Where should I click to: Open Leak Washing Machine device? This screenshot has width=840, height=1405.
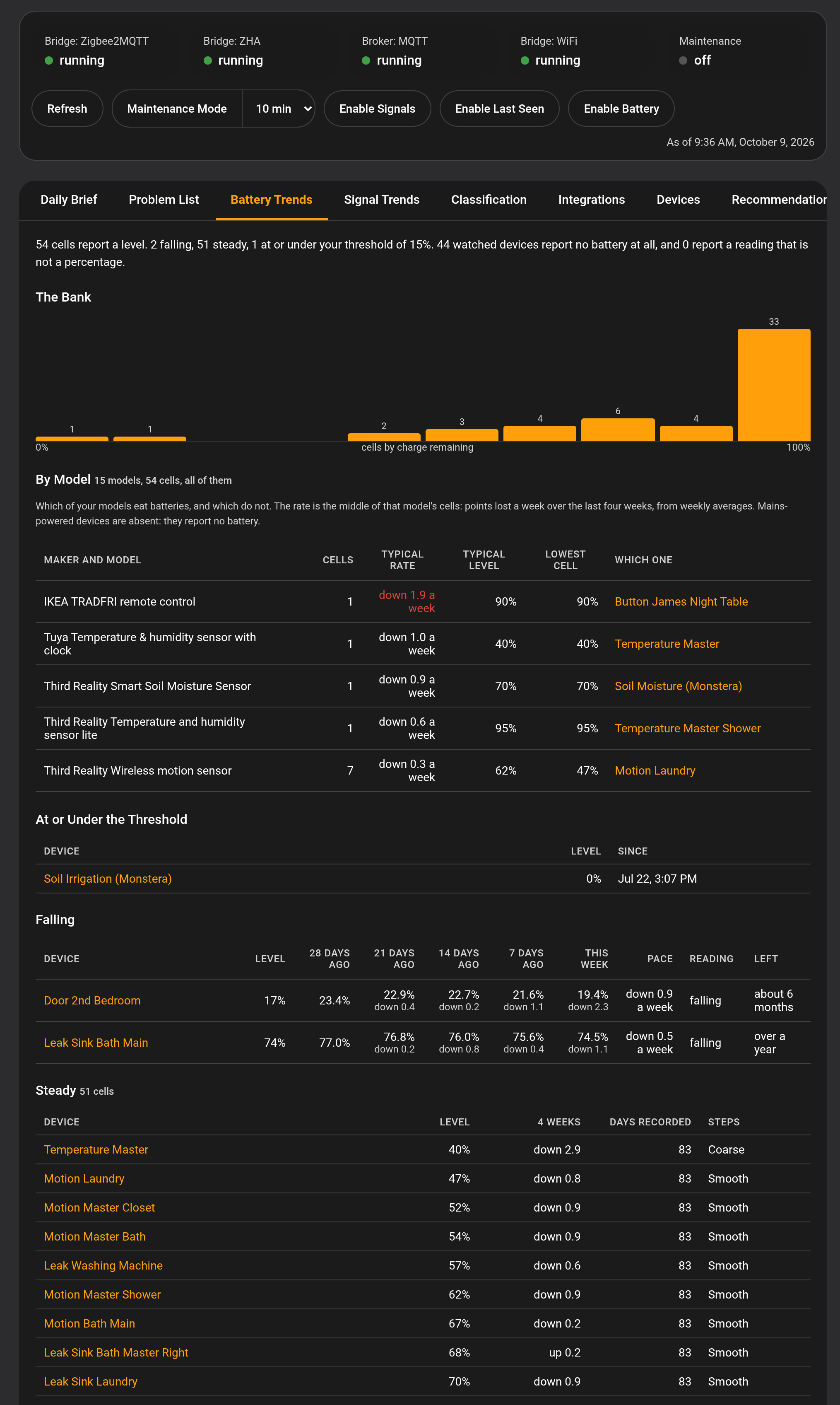point(103,1266)
